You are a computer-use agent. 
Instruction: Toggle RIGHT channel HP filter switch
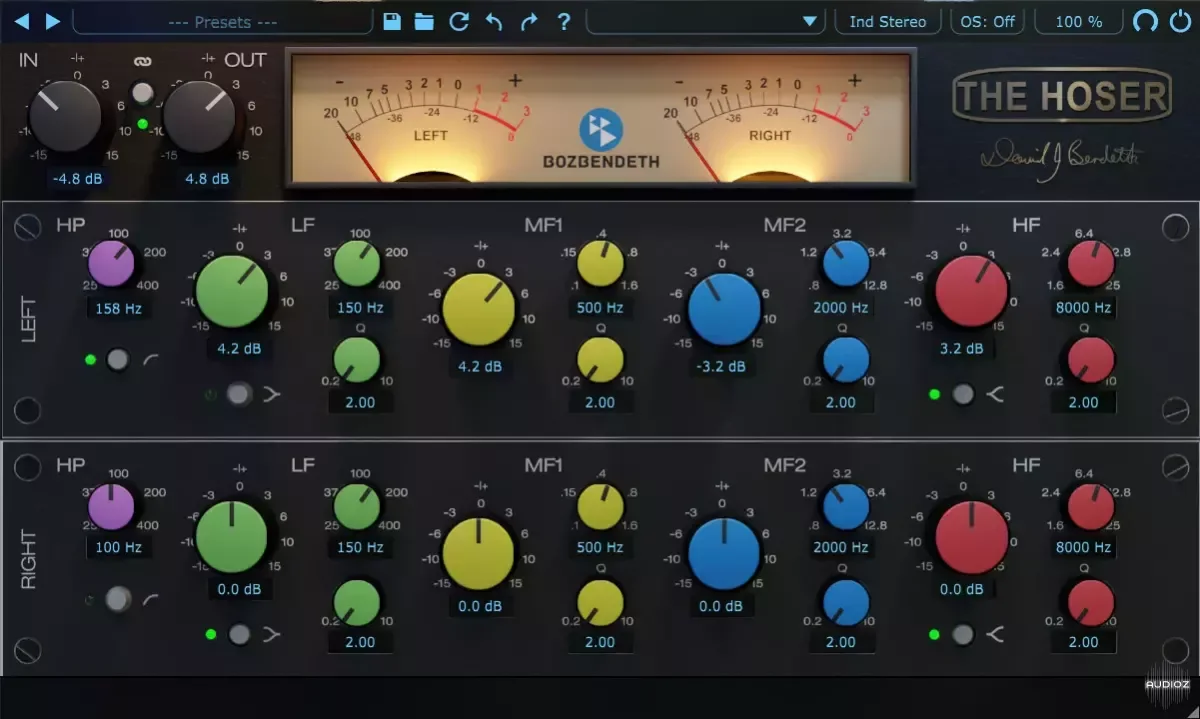[118, 599]
